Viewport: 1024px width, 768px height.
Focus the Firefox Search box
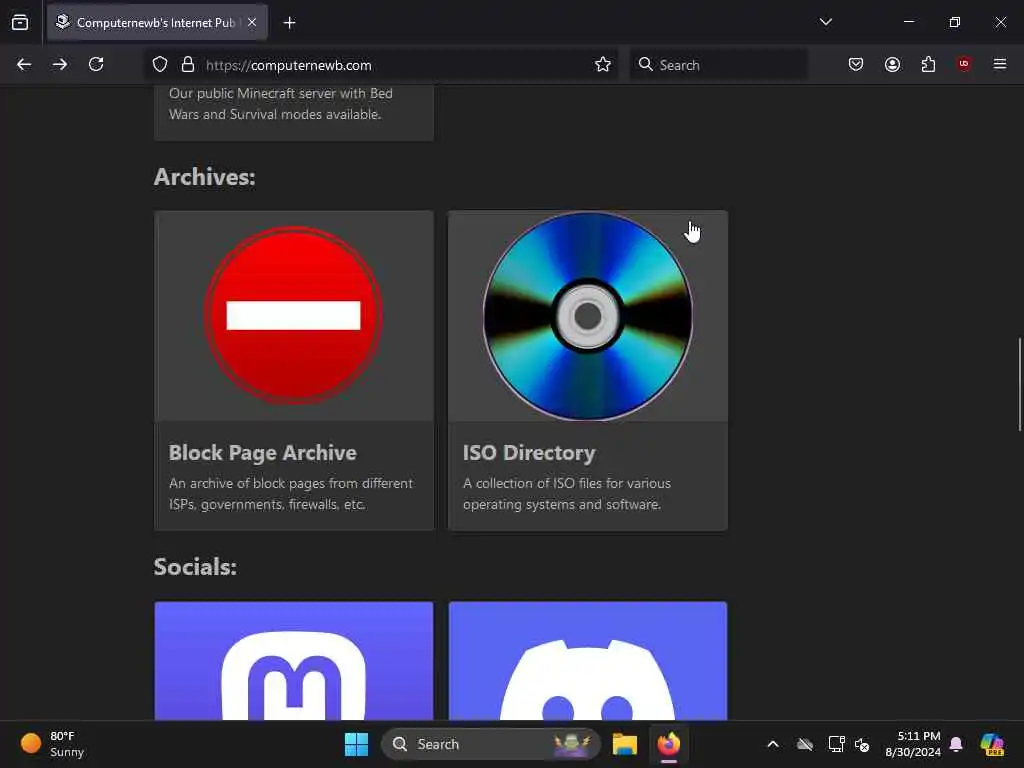[x=718, y=65]
